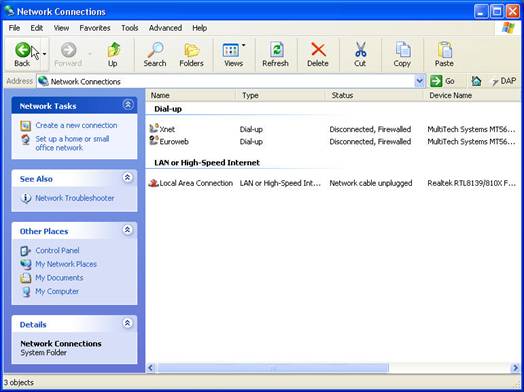Screen dimensions: 524x392
Task: Click the home icon beside Go
Action: tap(476, 81)
